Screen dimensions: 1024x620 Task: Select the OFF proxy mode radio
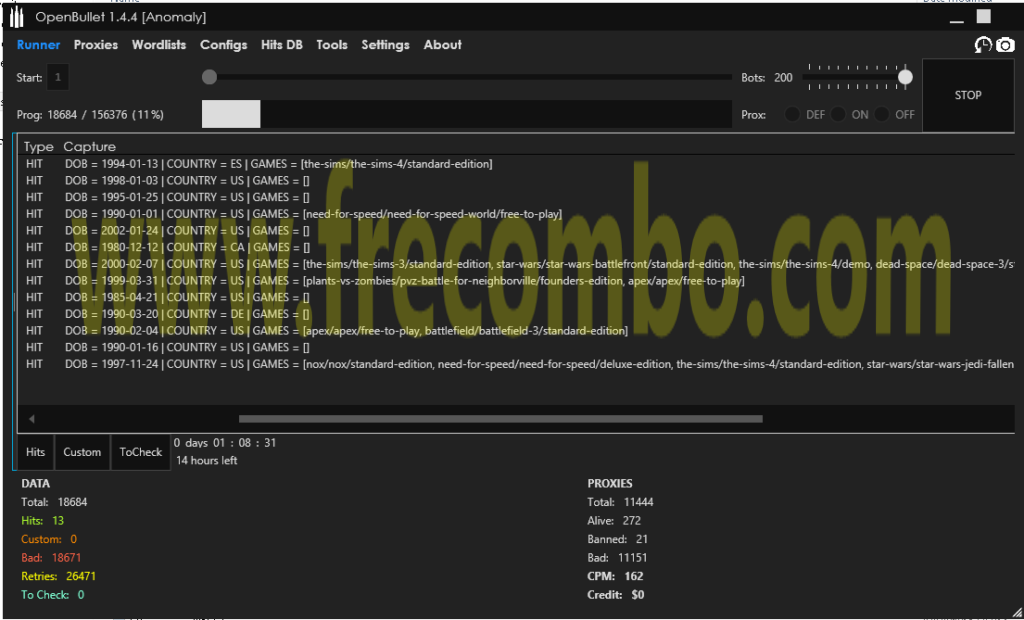tap(882, 114)
